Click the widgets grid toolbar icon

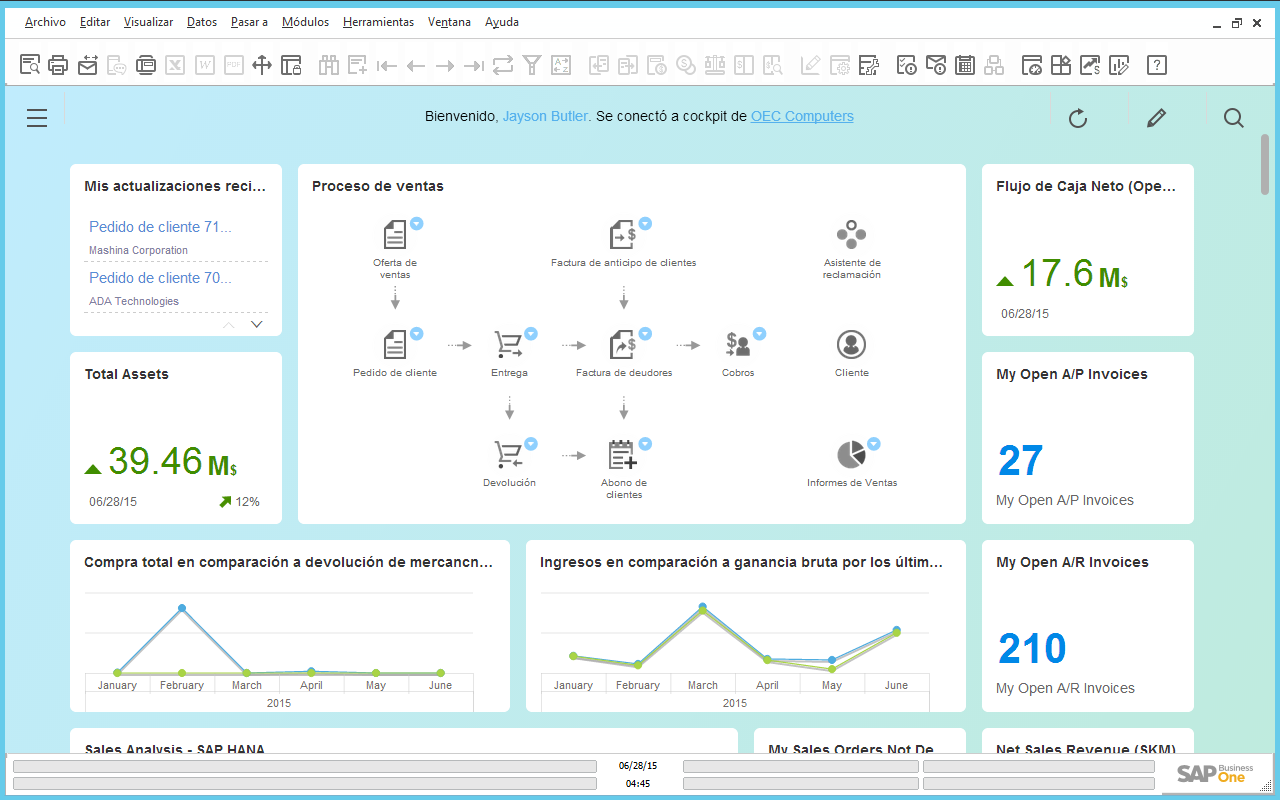1061,65
